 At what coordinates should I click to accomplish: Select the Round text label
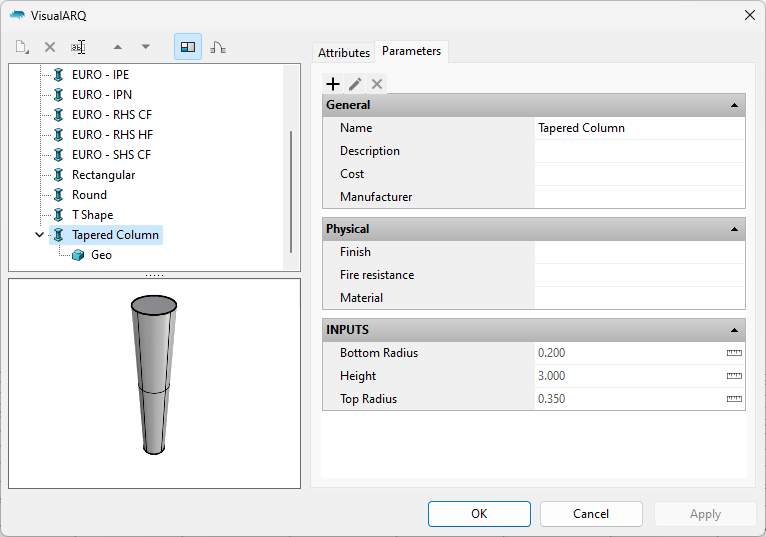[x=89, y=195]
